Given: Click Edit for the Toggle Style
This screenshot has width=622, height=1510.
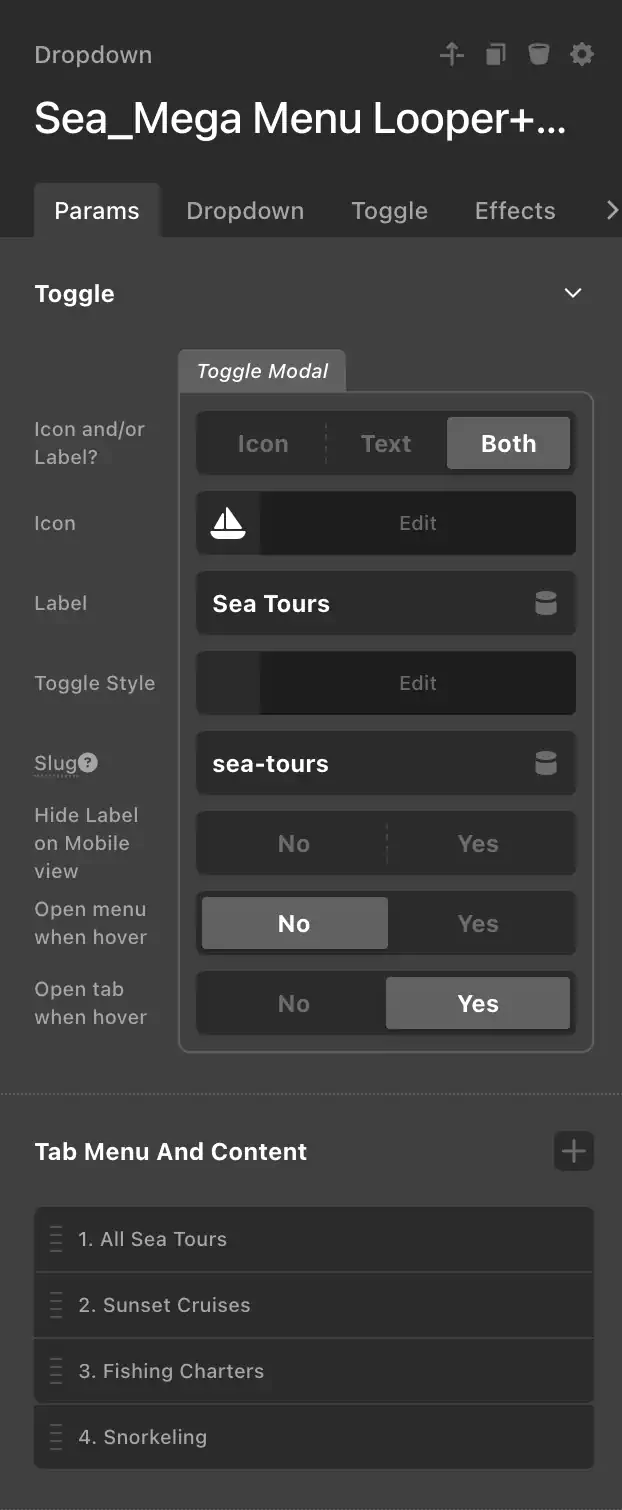Looking at the screenshot, I should [x=418, y=683].
